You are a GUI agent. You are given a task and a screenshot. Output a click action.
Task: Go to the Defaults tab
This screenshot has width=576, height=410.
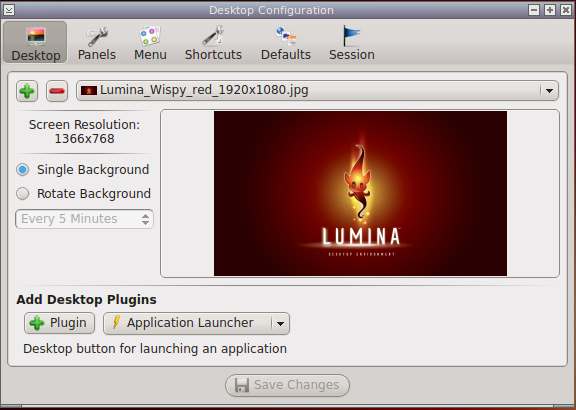point(286,42)
